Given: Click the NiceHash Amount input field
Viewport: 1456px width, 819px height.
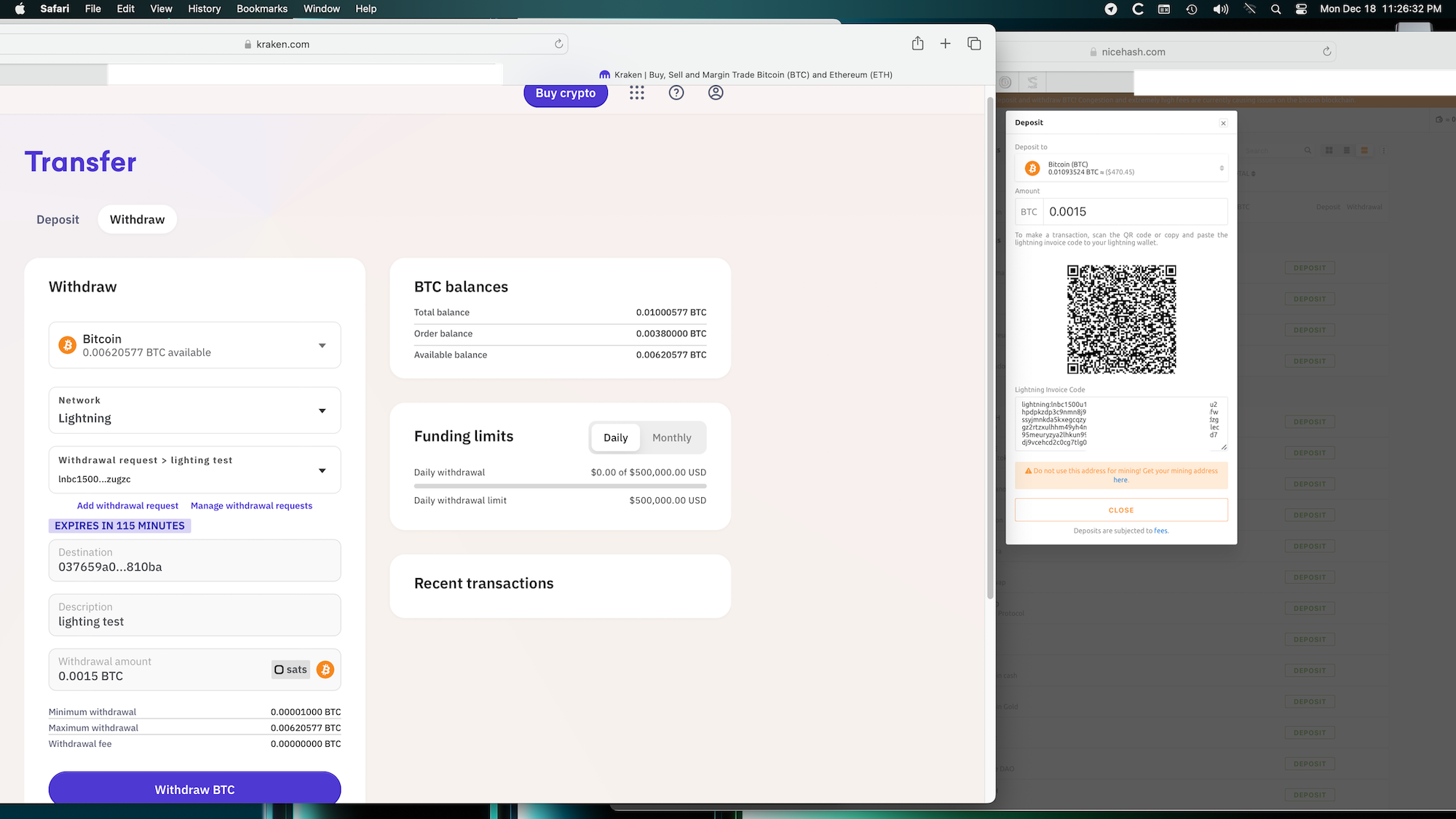Looking at the screenshot, I should 1135,212.
